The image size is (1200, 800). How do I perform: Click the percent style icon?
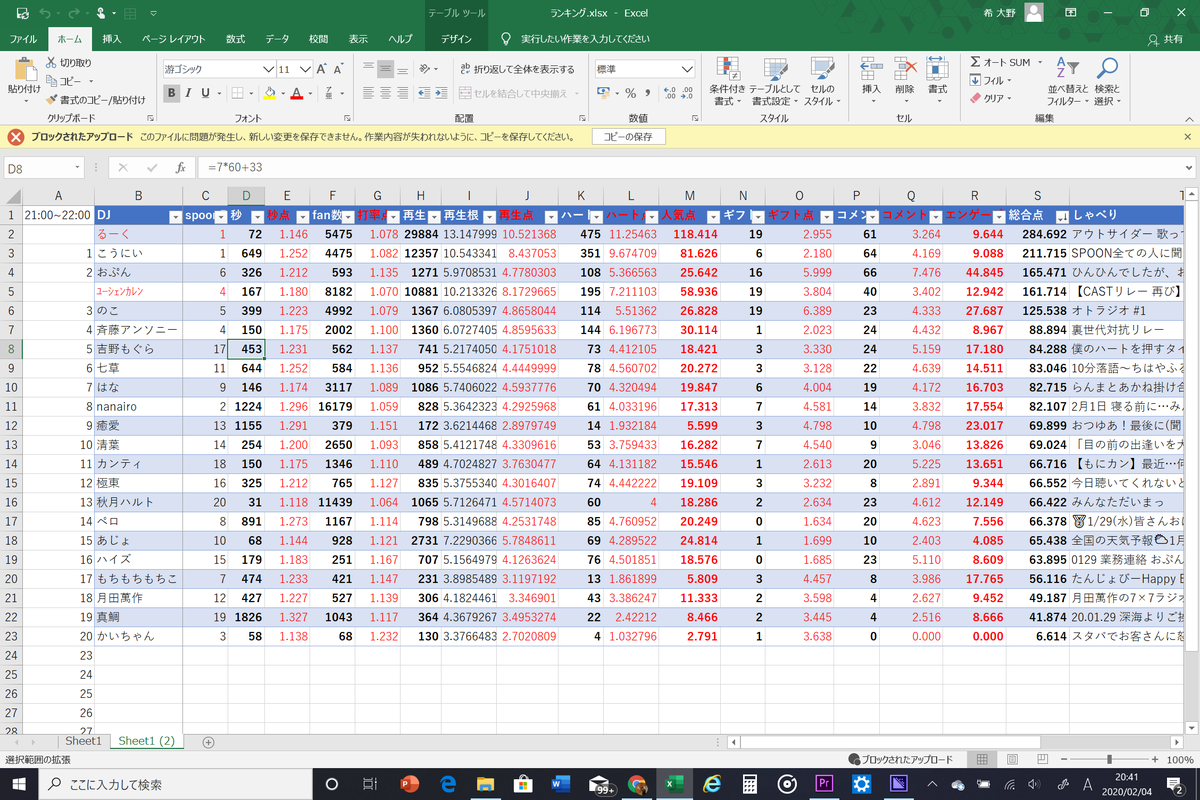[x=630, y=93]
